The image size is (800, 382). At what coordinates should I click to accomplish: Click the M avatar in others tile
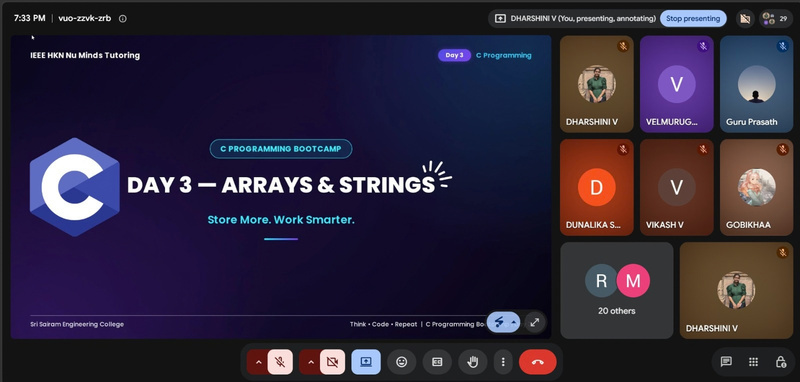(x=633, y=281)
